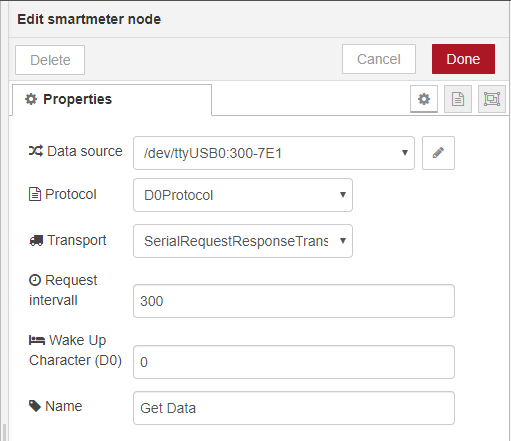This screenshot has width=511, height=441.
Task: Click the Data source shuffle icon
Action: coord(36,151)
